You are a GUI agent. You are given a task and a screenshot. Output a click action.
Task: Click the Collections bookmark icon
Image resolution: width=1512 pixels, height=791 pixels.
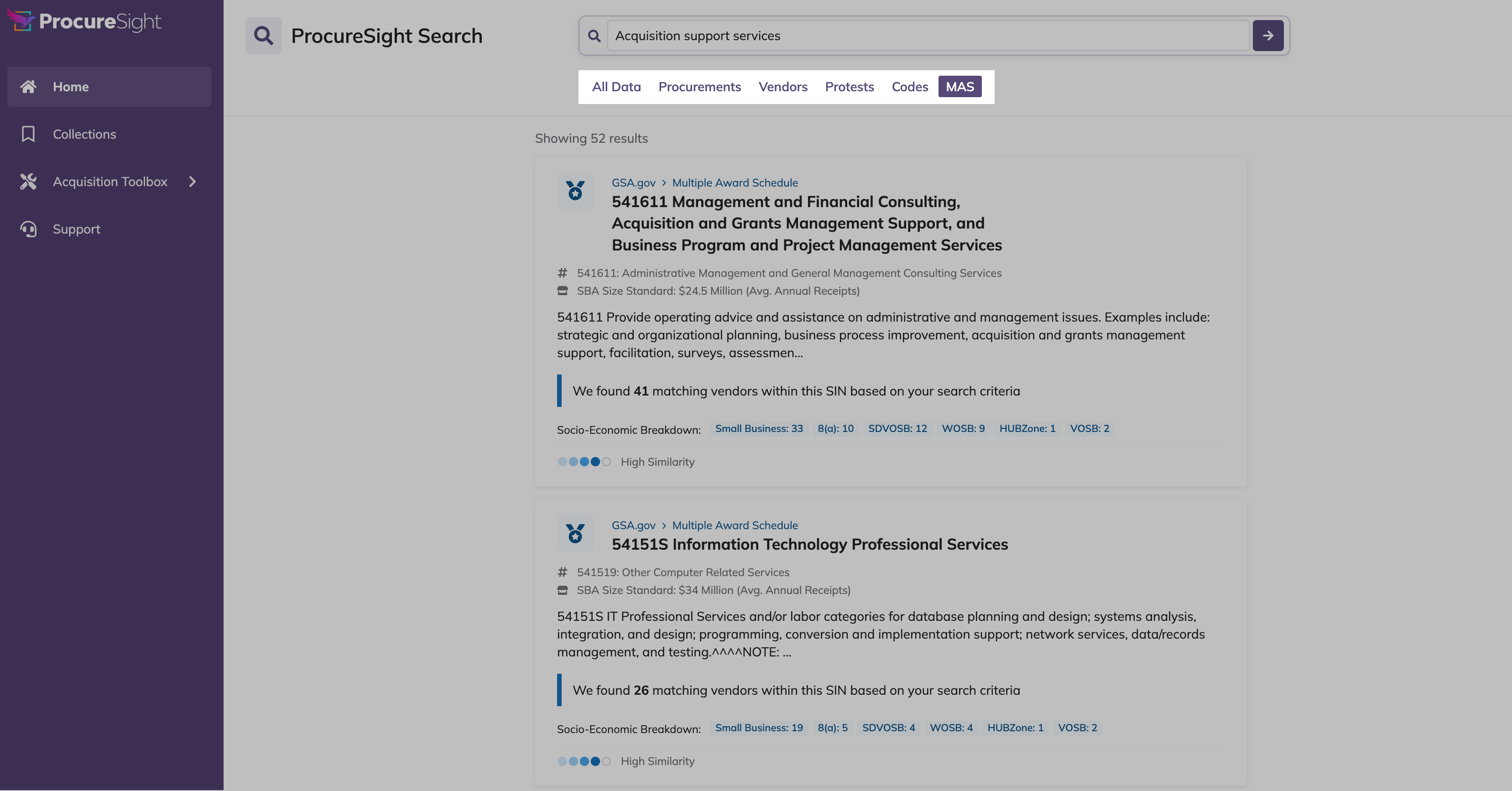click(28, 135)
